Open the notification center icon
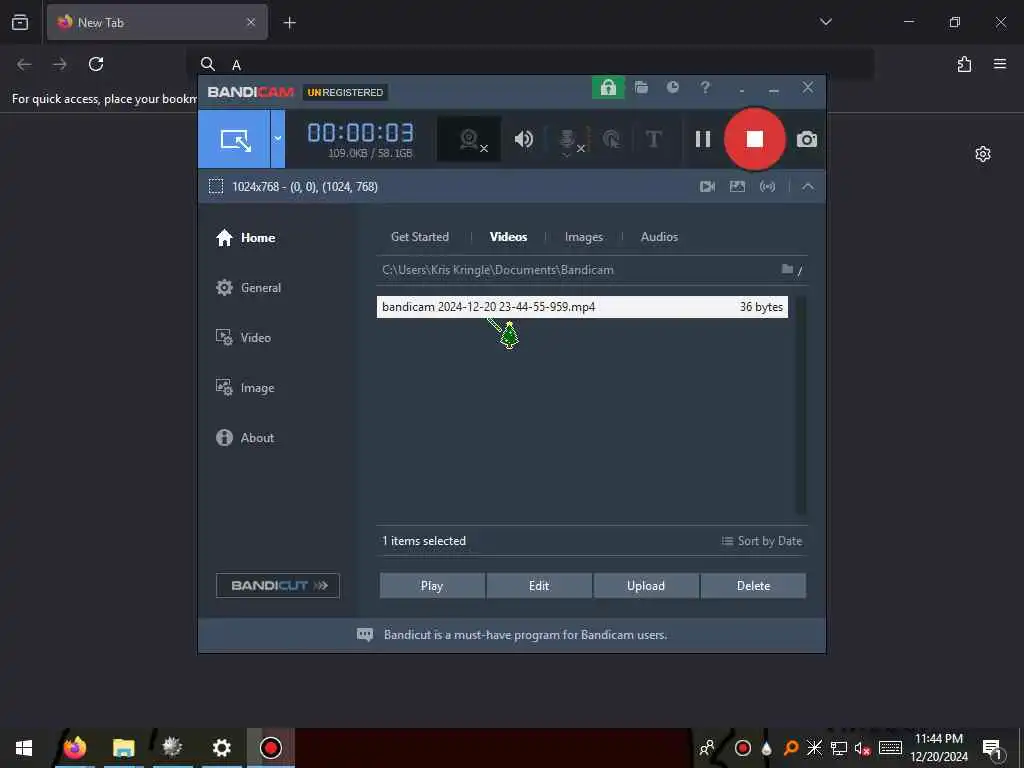Viewport: 1024px width, 768px height. tap(992, 748)
